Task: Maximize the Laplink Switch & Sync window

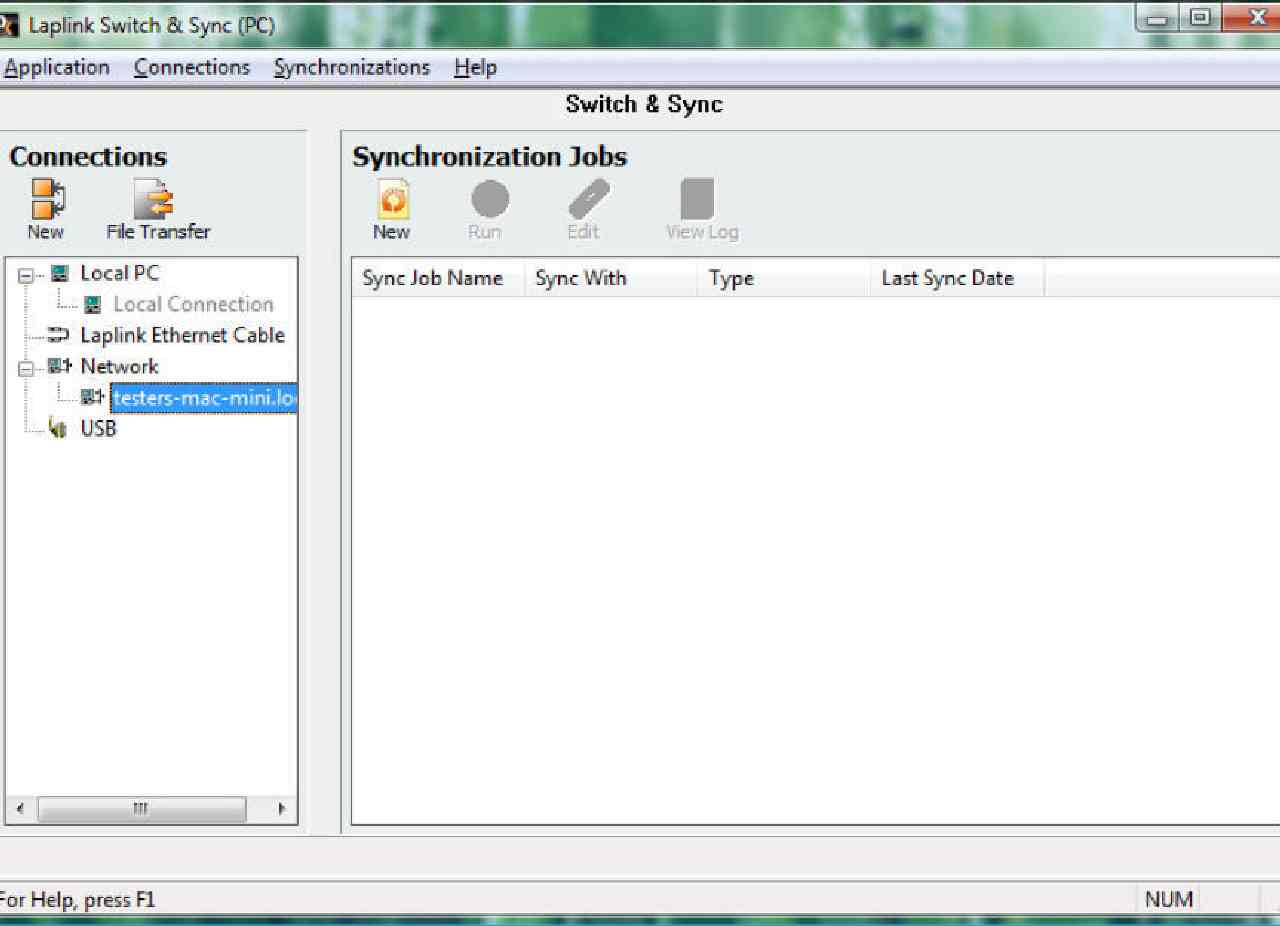Action: [x=1200, y=17]
